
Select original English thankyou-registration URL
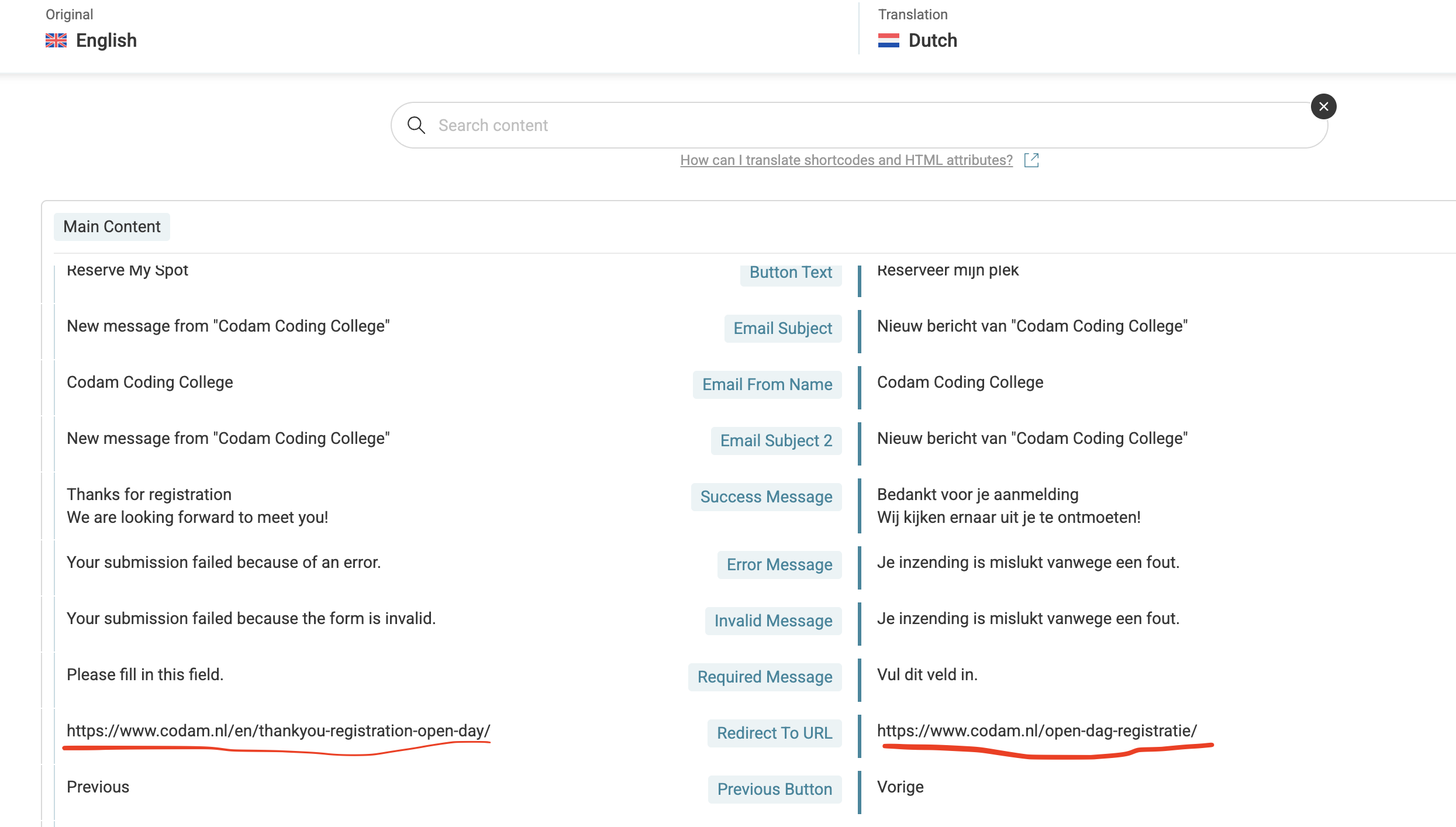pyautogui.click(x=278, y=731)
